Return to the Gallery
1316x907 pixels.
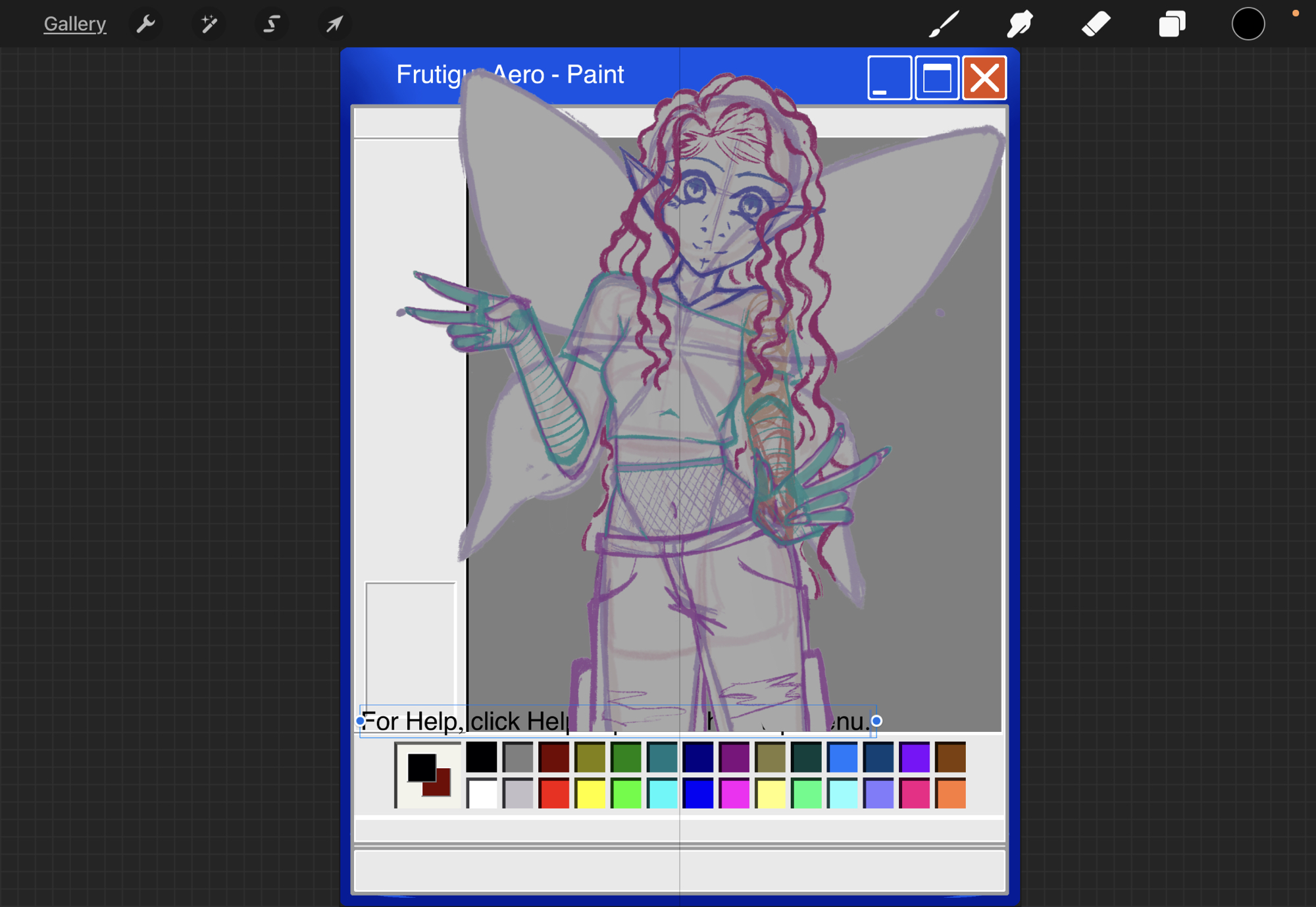[x=74, y=24]
